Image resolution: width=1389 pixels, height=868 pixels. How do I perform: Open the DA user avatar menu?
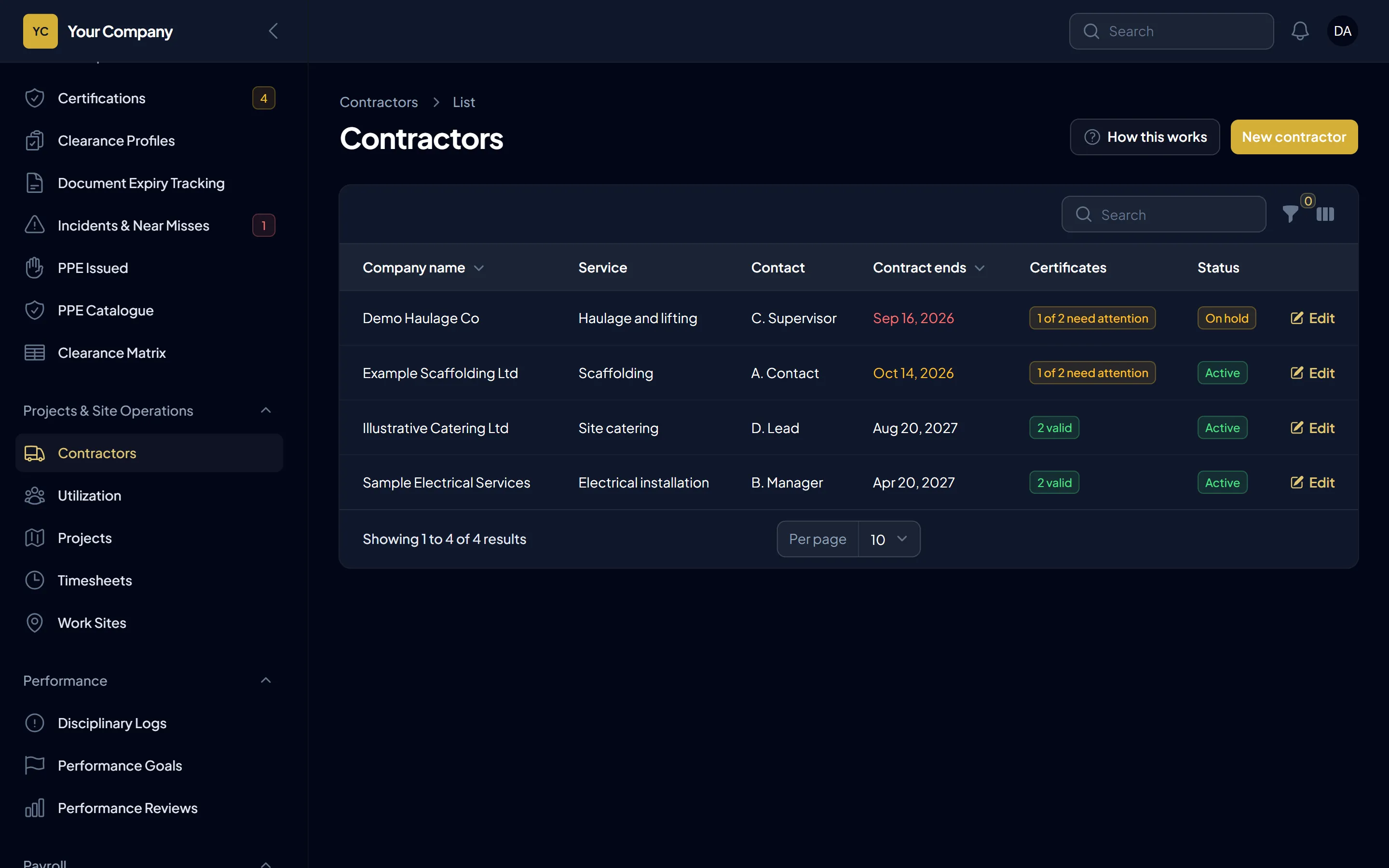point(1342,31)
